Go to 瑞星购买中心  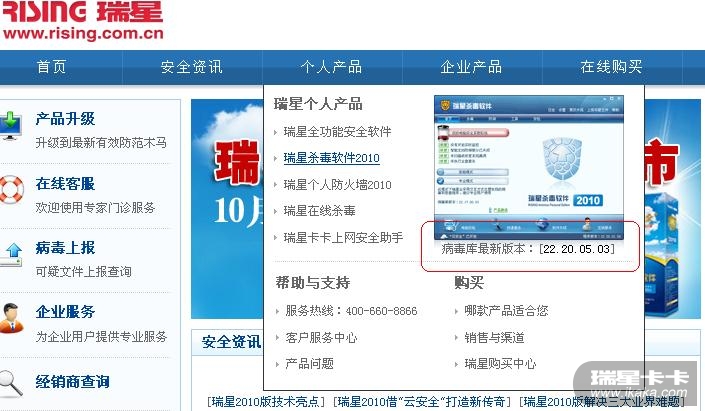[500, 364]
